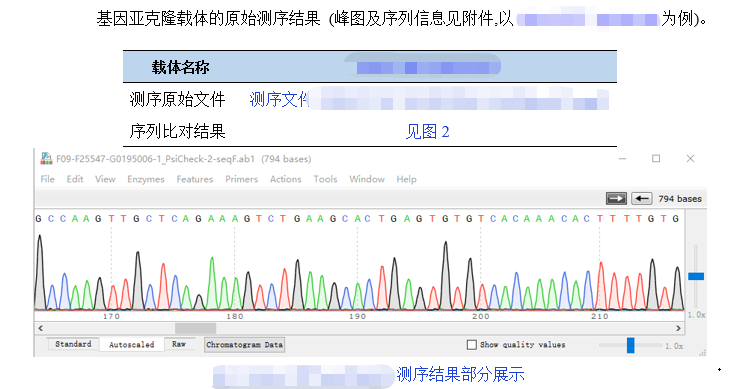Open the Features menu
This screenshot has width=751, height=389.
click(194, 179)
